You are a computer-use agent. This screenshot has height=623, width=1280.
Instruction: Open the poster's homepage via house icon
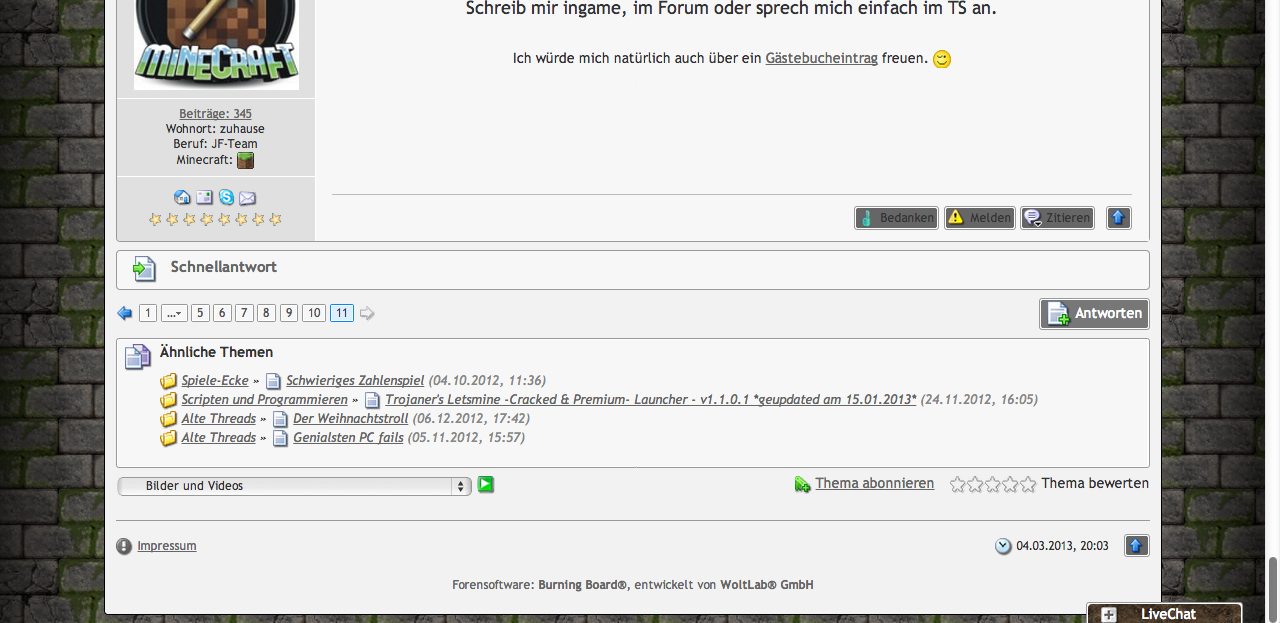[x=182, y=198]
